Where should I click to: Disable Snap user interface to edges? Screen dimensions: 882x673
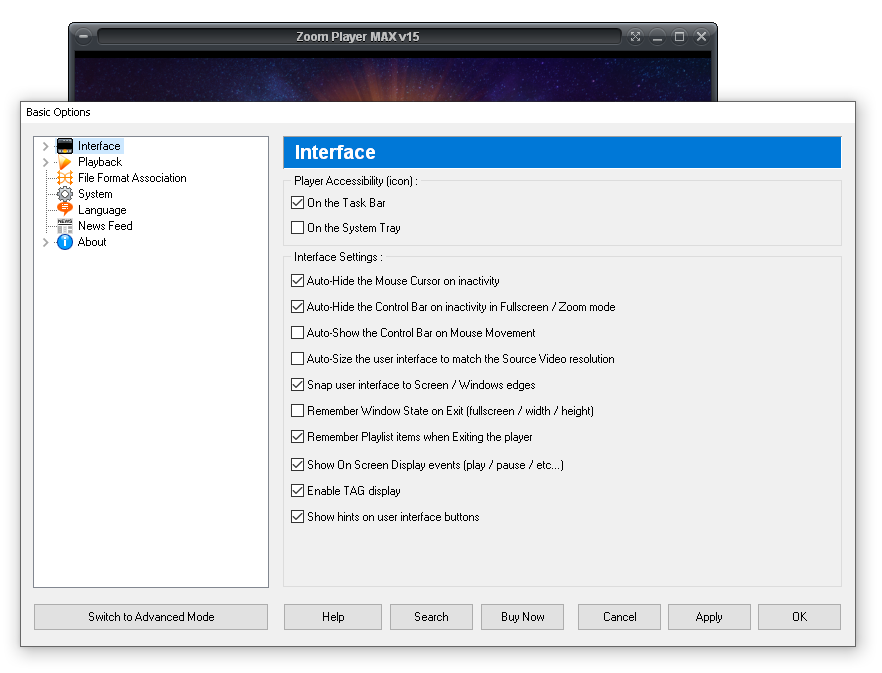(x=298, y=385)
